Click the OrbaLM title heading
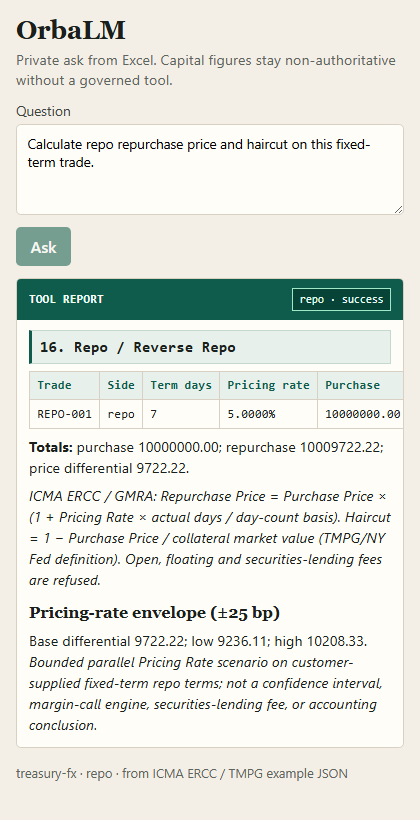This screenshot has width=420, height=820. [71, 31]
